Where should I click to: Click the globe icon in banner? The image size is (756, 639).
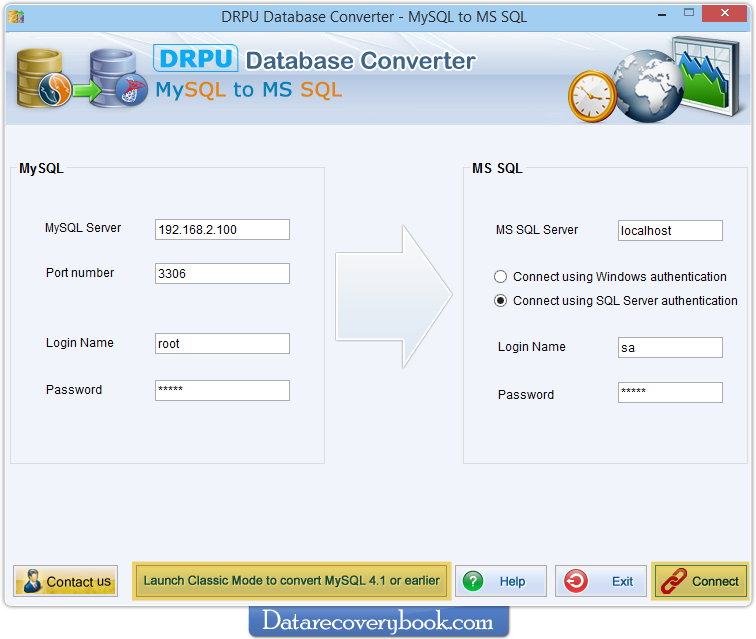648,87
